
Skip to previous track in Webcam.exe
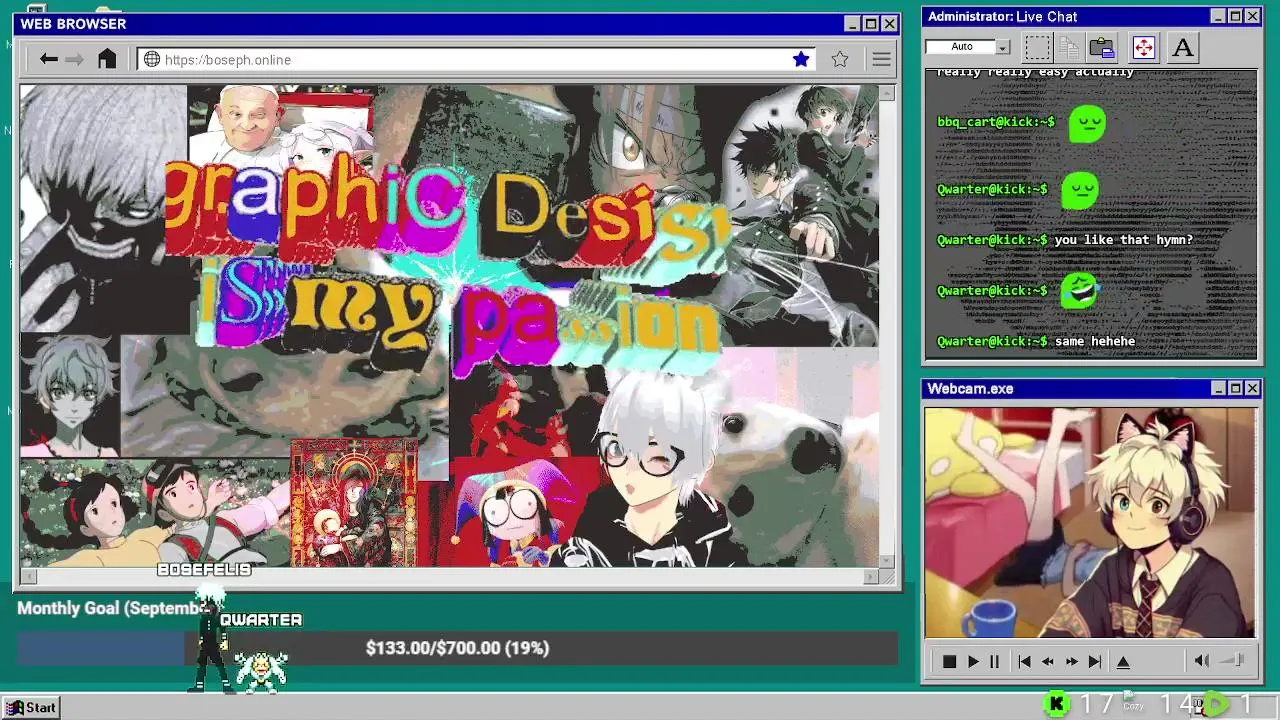(x=1024, y=661)
